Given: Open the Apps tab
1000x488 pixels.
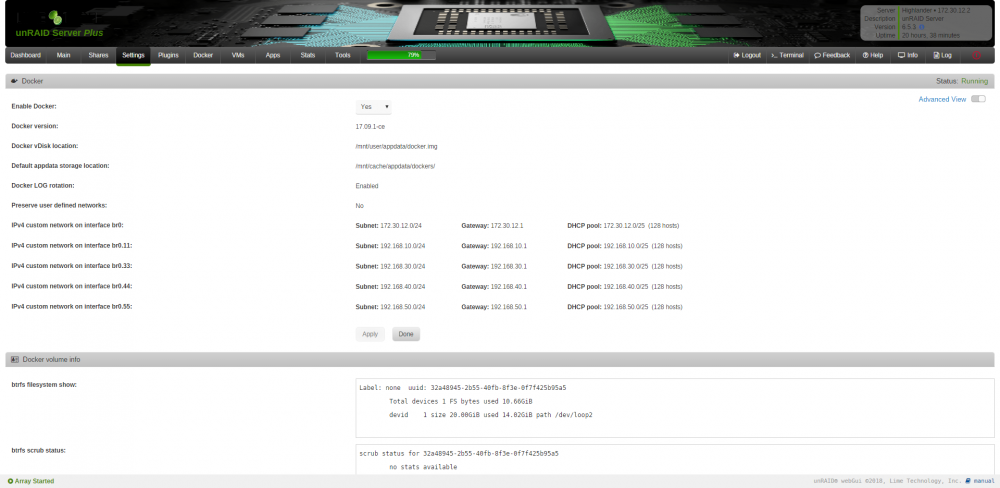Looking at the screenshot, I should (273, 55).
